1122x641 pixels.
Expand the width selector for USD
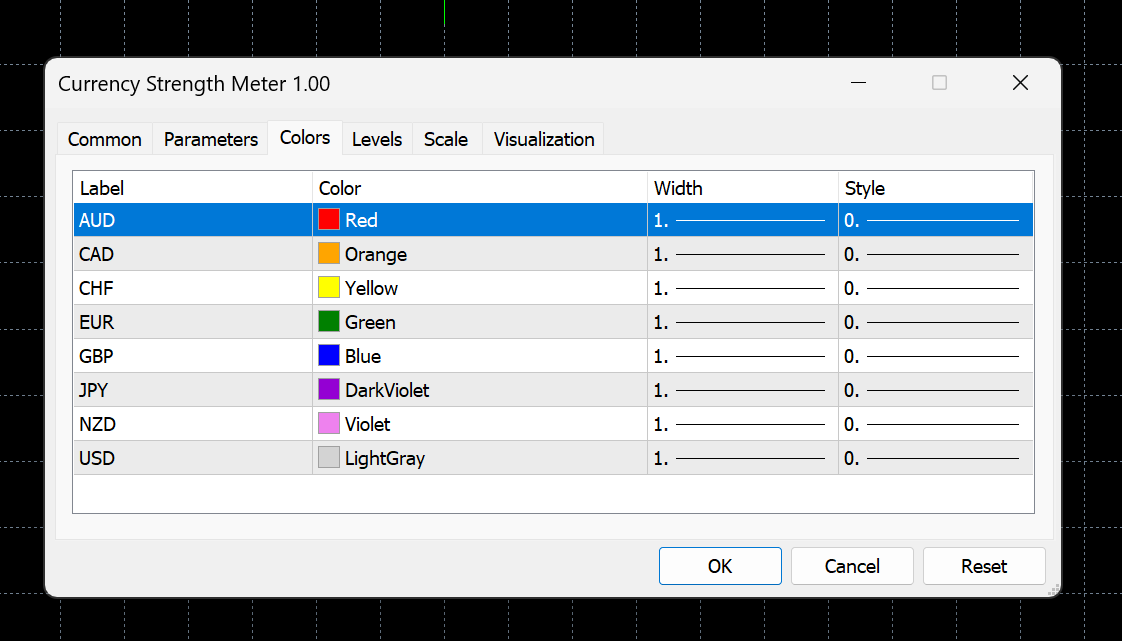[742, 458]
